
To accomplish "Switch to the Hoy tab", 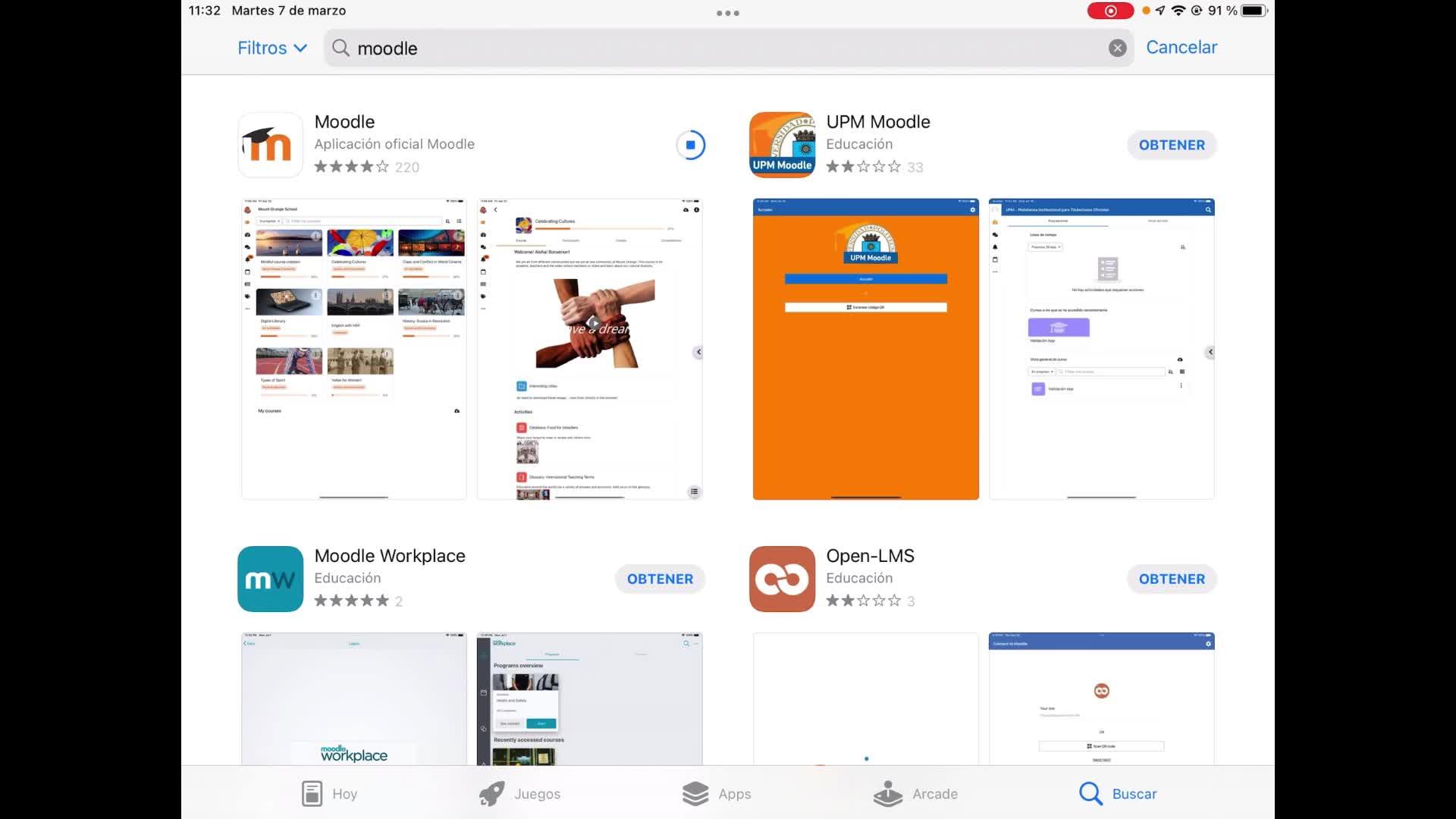I will [329, 793].
